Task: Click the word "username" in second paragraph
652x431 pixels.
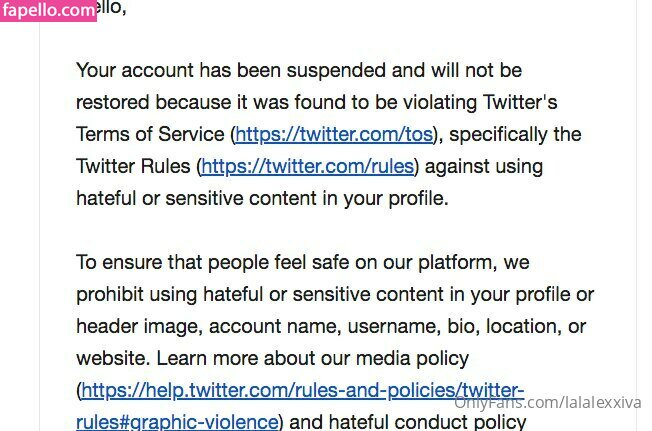Action: pyautogui.click(x=394, y=327)
